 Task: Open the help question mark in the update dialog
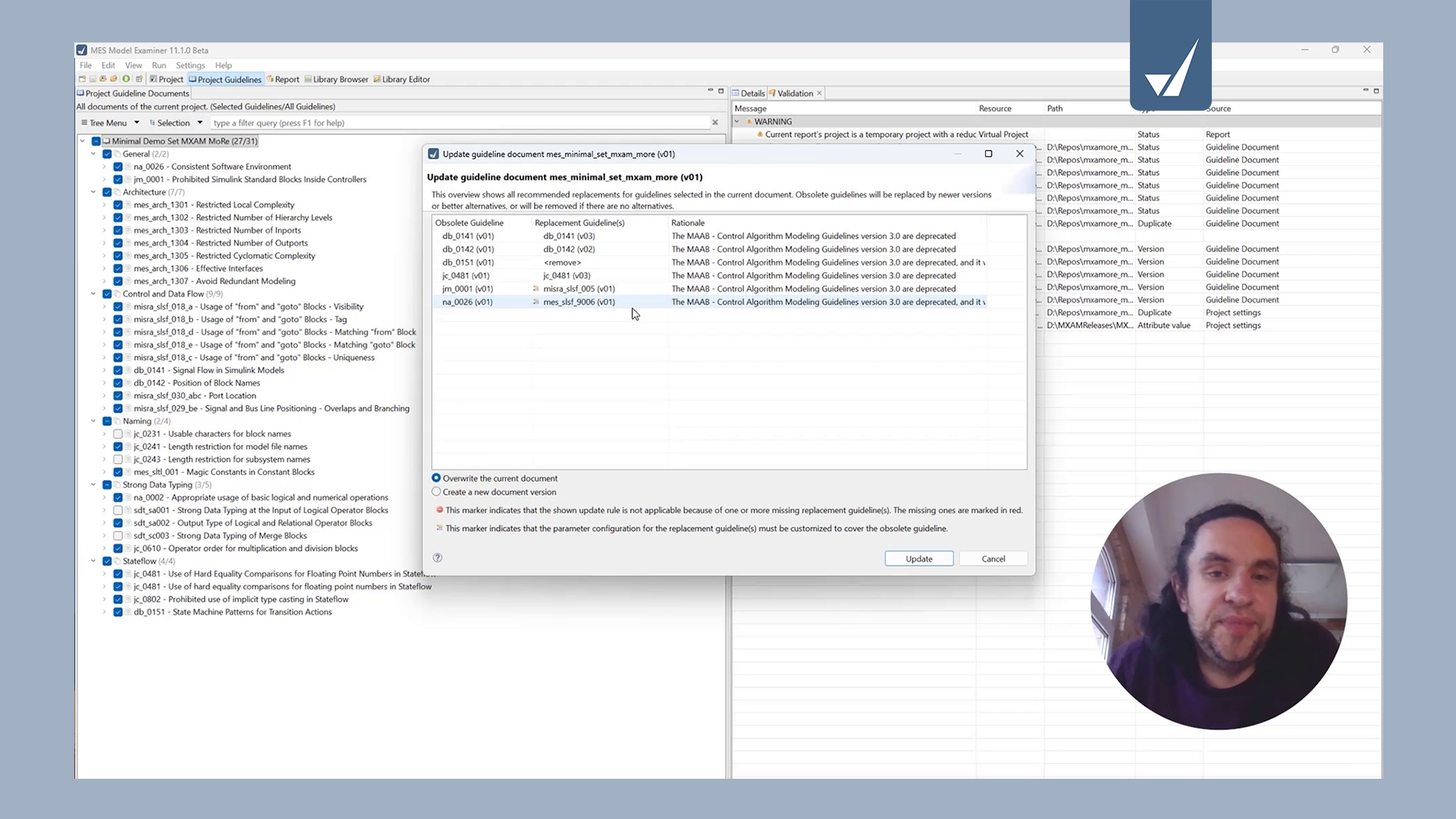point(438,557)
